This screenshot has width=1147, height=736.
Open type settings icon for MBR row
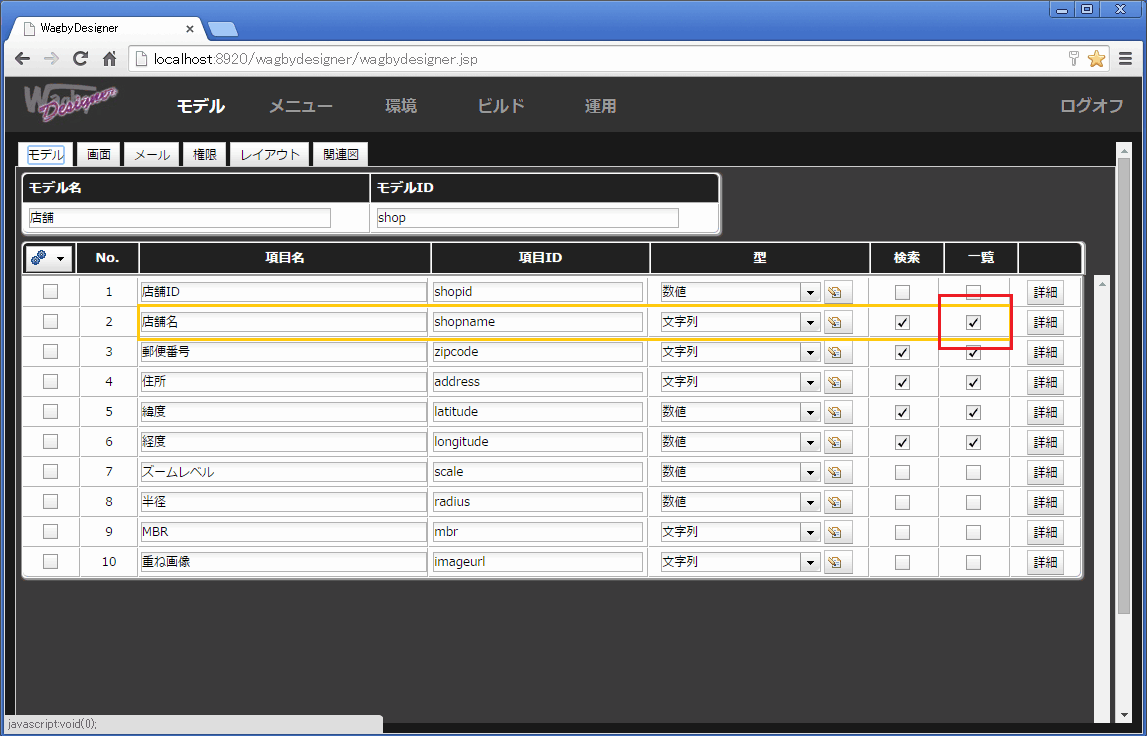coord(838,533)
